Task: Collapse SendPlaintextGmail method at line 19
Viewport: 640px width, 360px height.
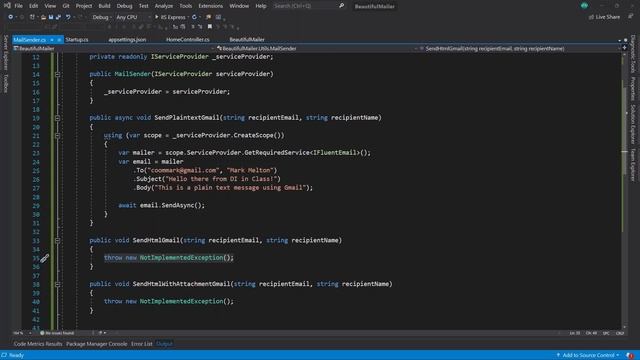Action: click(x=57, y=118)
